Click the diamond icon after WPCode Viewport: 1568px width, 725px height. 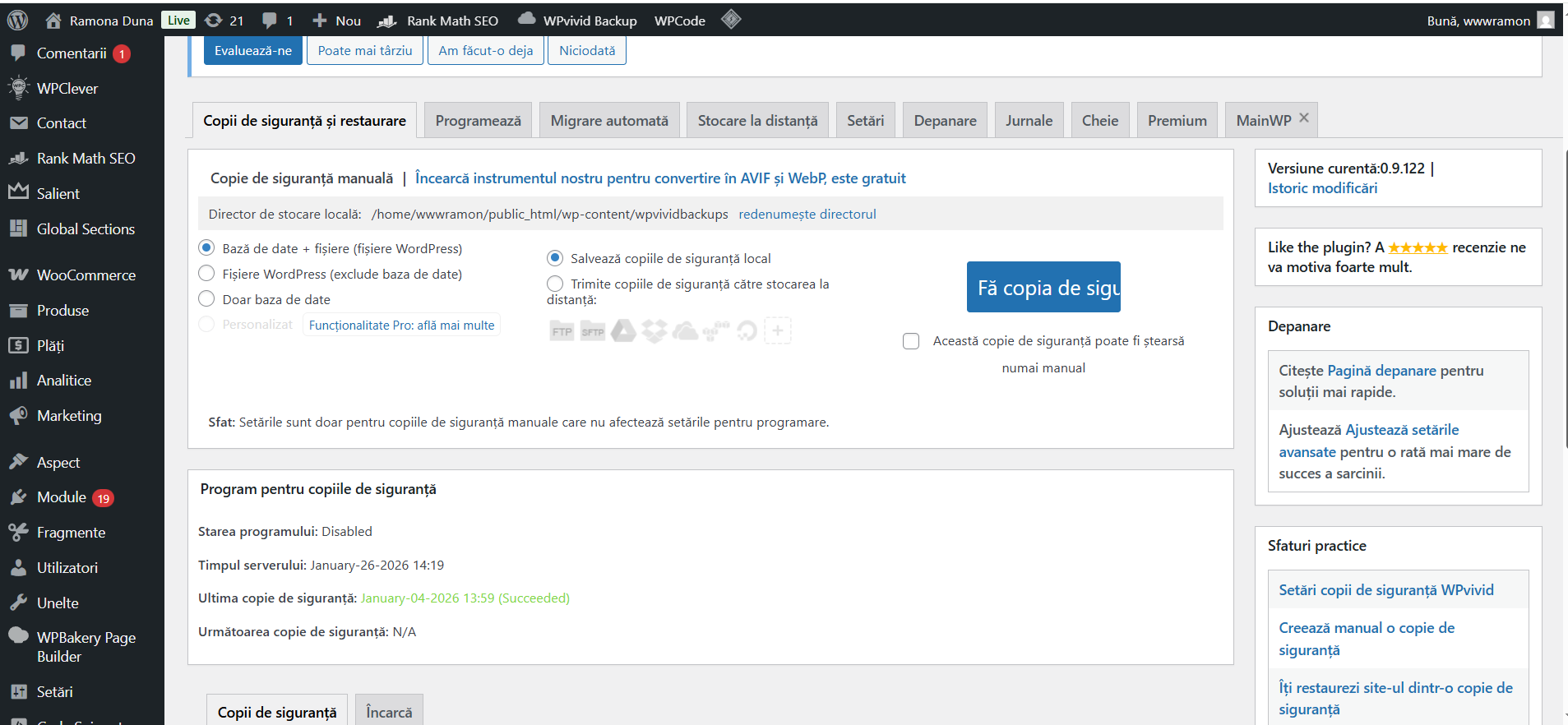[x=731, y=20]
